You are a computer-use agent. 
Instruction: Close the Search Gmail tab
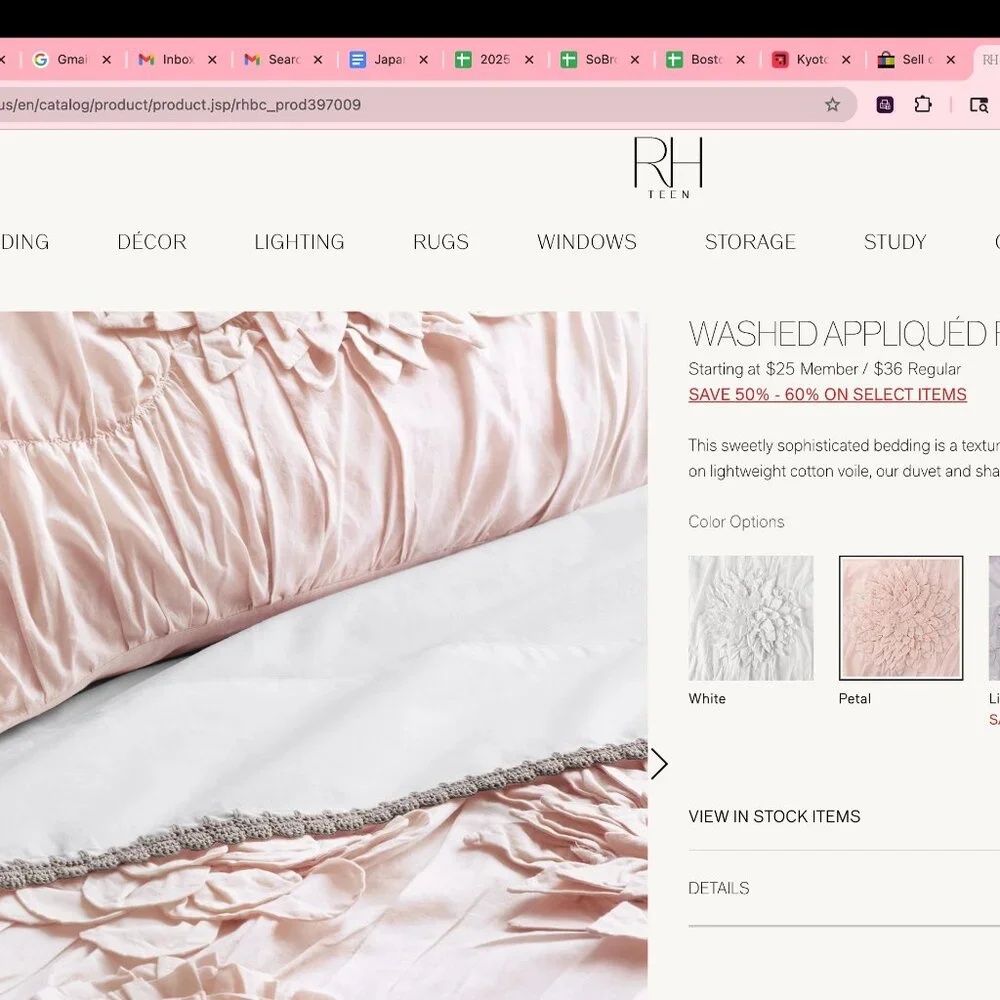(318, 59)
